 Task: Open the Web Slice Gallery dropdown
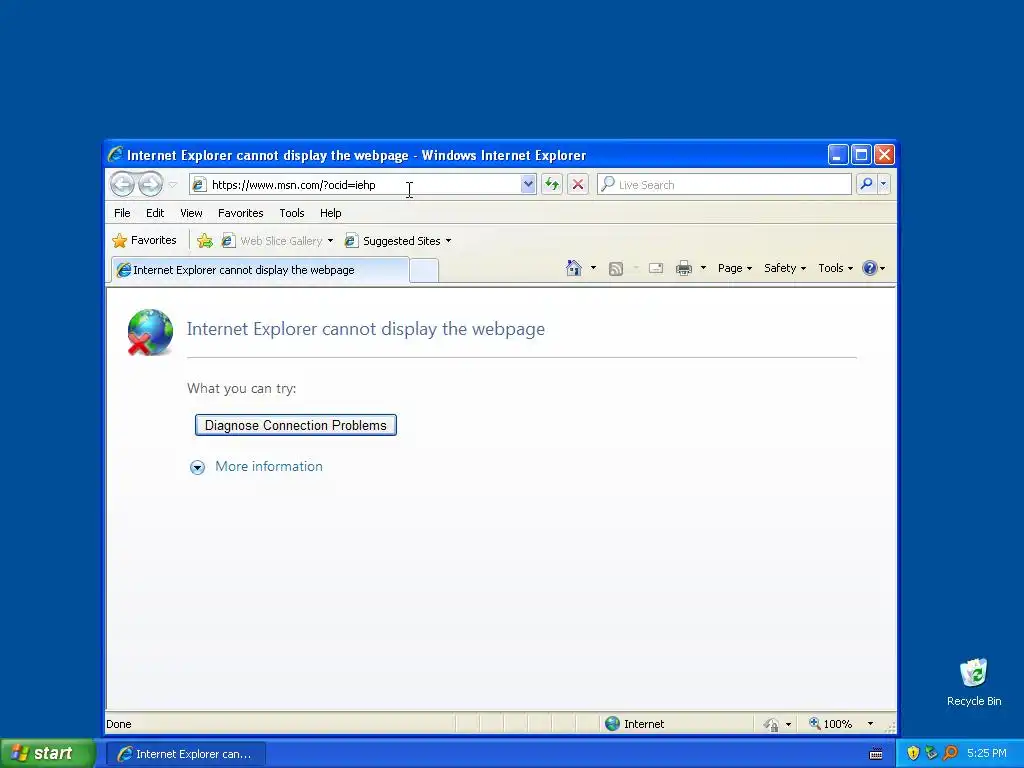tap(278, 241)
